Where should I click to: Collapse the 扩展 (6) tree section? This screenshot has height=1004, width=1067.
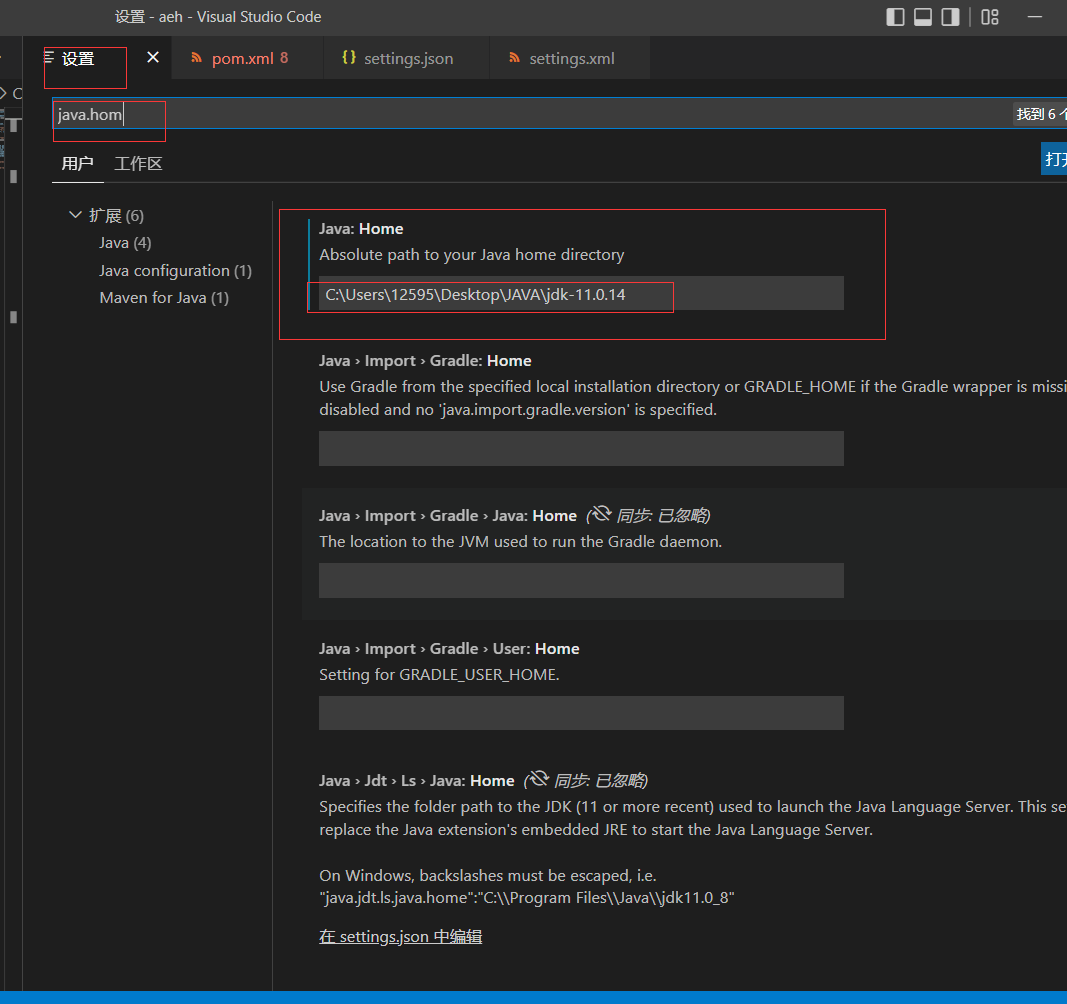click(x=75, y=214)
